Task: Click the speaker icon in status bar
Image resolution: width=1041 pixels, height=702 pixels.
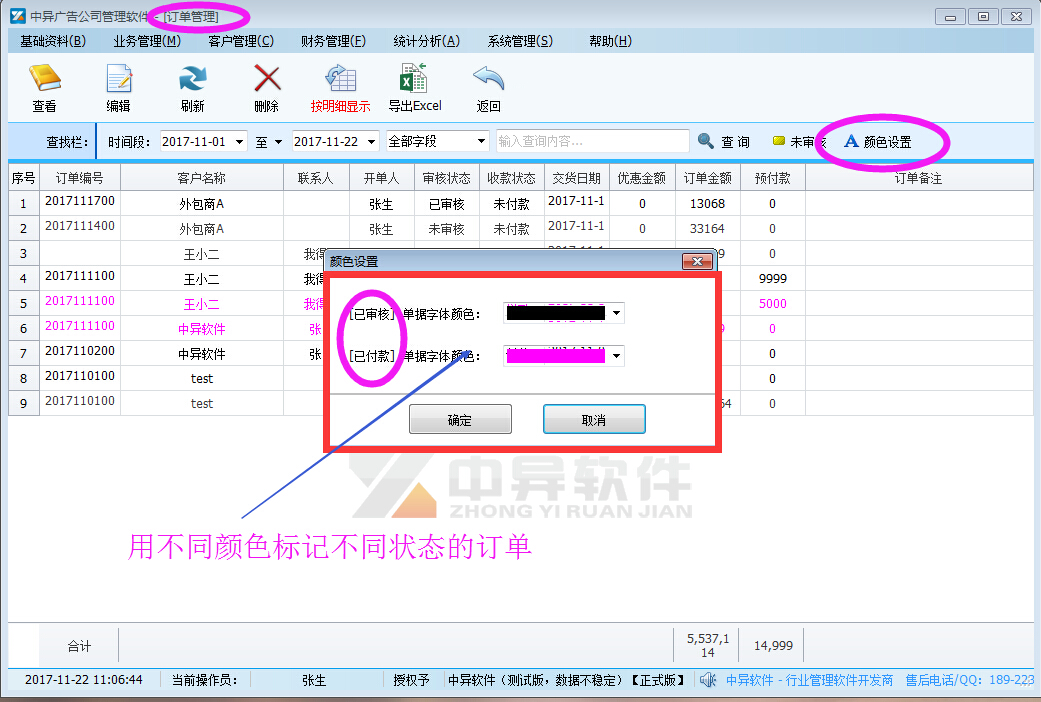Action: pos(708,680)
